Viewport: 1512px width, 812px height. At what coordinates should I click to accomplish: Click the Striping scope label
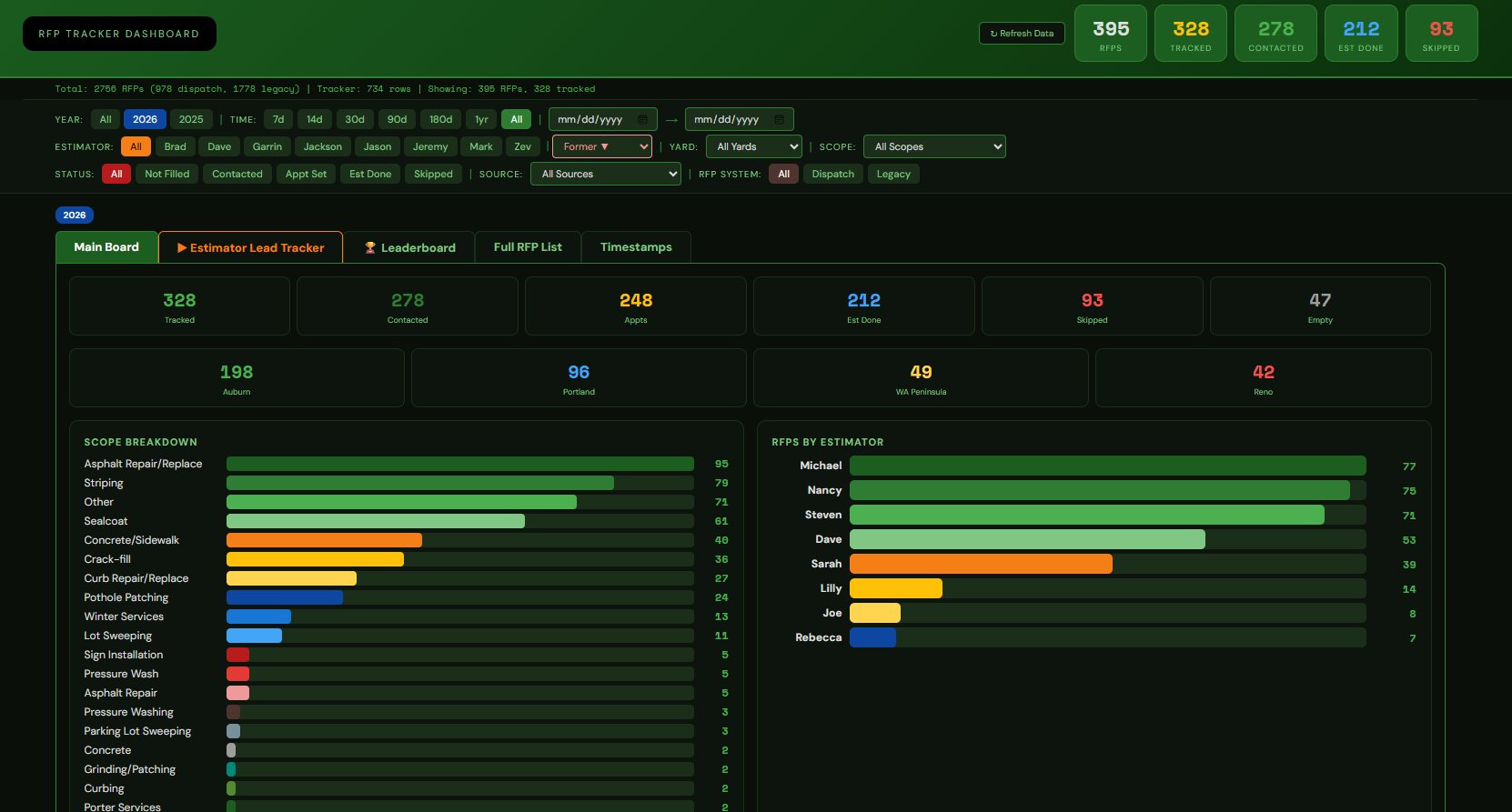(x=104, y=483)
